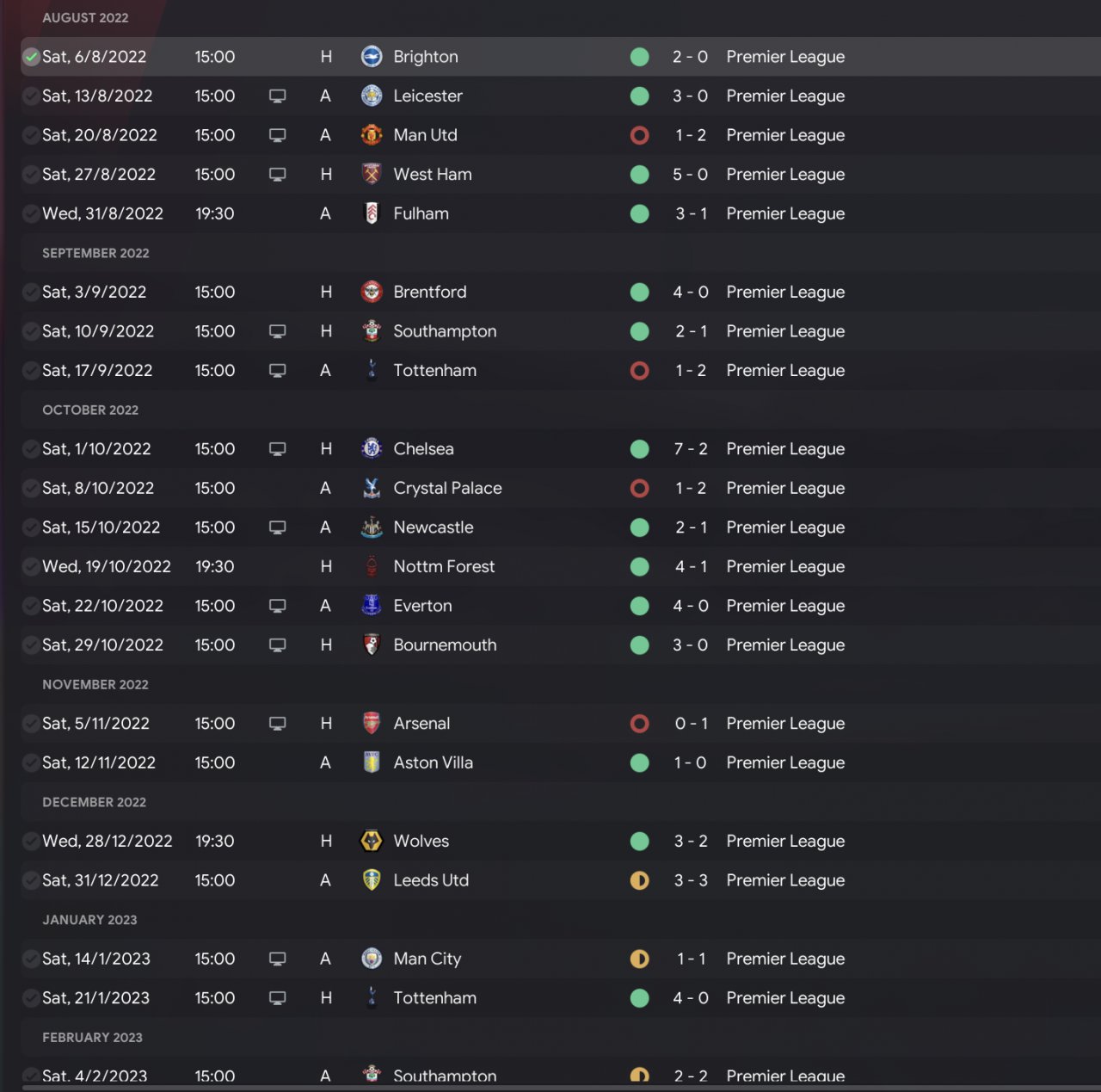Collapse the October 2022 fixtures section
1101x1092 pixels.
(90, 410)
